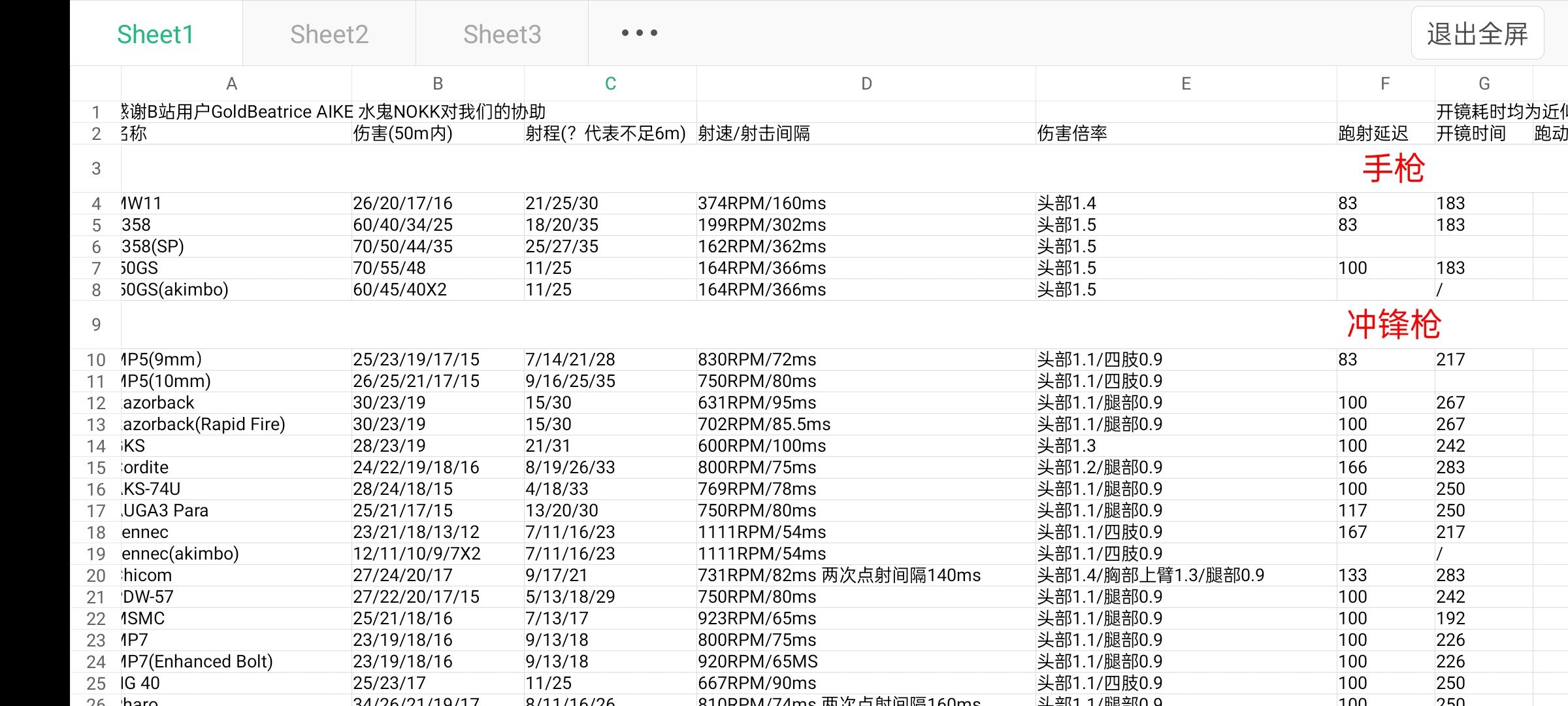Click cell 631RPM/95ms
The height and width of the screenshot is (706, 1568).
coord(866,403)
